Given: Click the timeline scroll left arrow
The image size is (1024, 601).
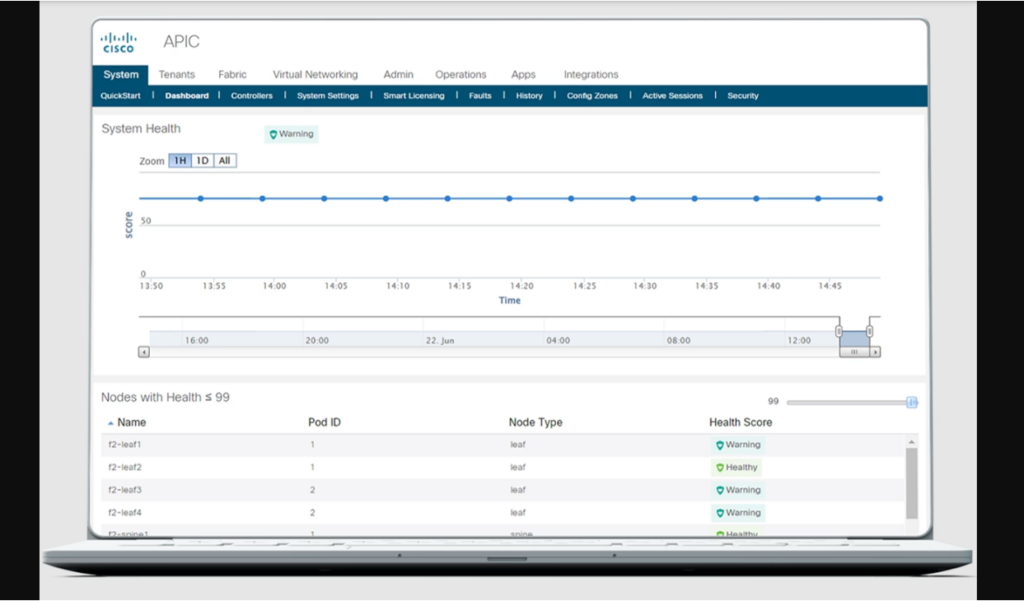Looking at the screenshot, I should click(144, 352).
